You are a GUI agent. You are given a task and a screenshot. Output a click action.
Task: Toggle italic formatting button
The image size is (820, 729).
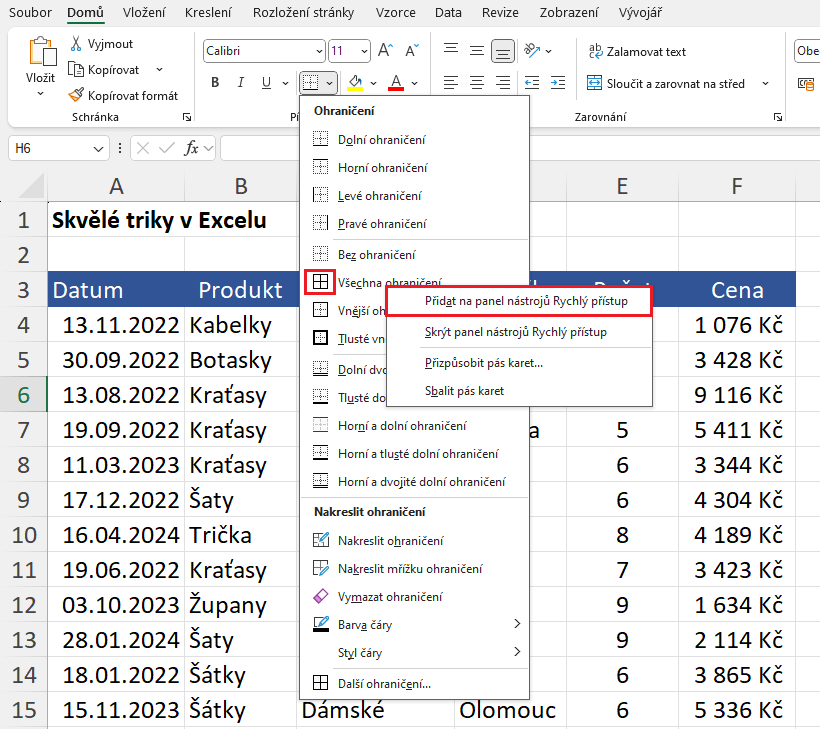(x=241, y=83)
